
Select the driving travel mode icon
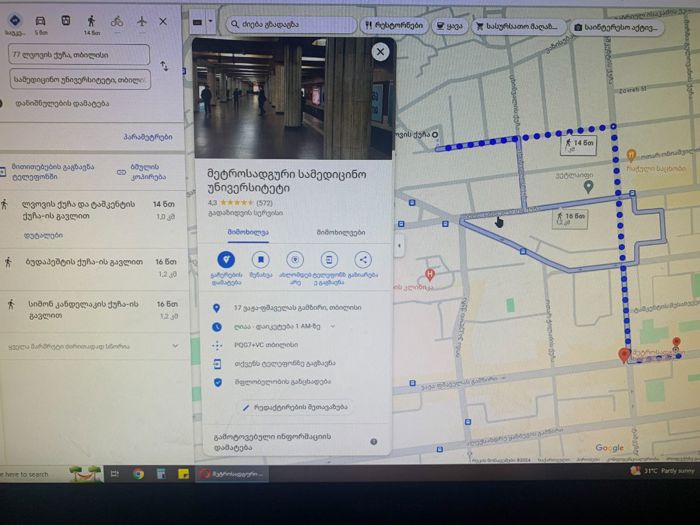coord(40,21)
